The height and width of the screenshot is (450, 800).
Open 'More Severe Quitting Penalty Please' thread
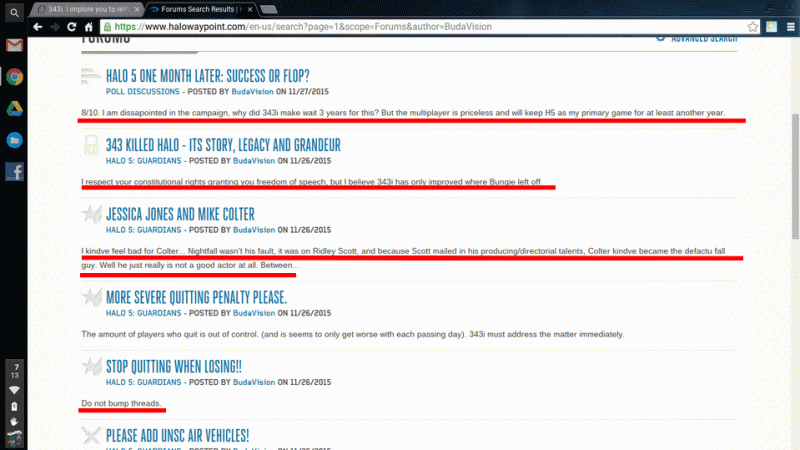pyautogui.click(x=197, y=297)
